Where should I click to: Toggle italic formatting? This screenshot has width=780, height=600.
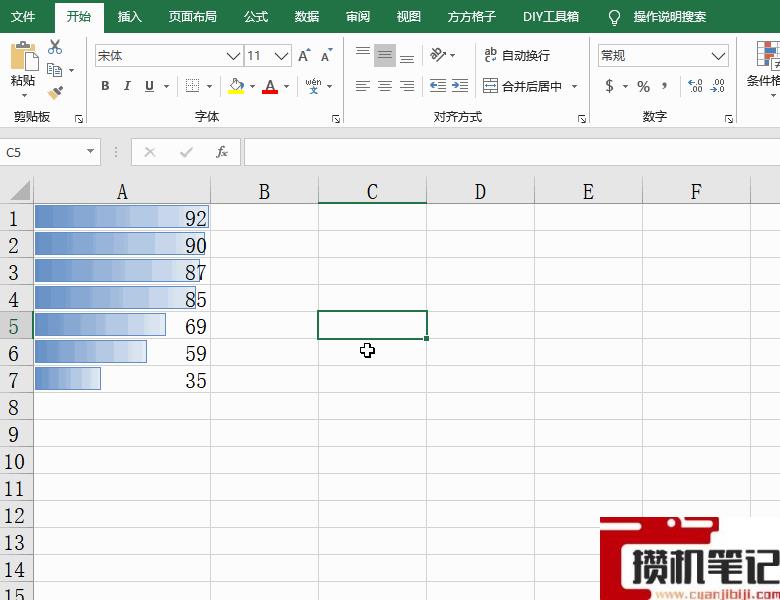click(x=127, y=86)
